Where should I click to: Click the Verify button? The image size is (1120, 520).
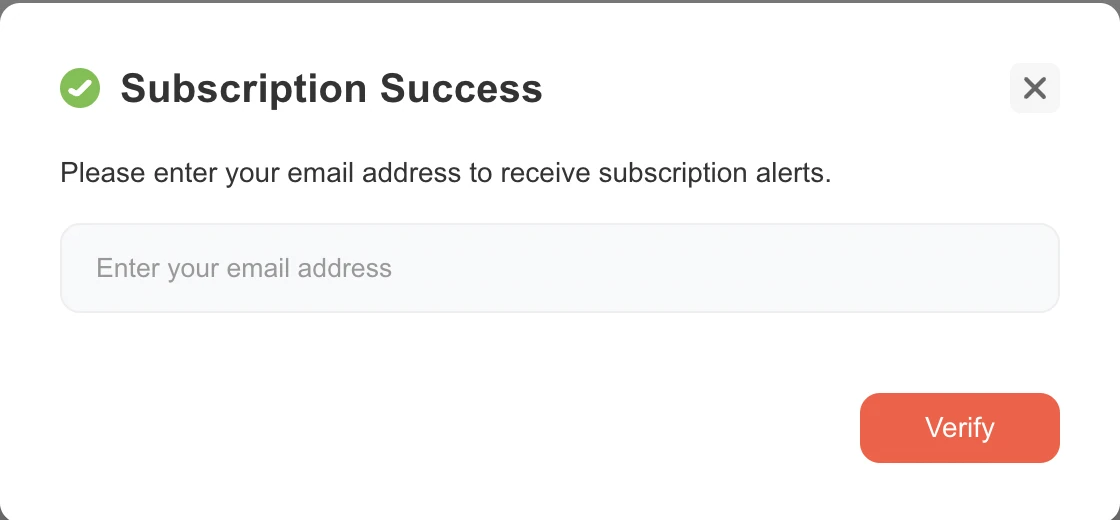point(959,428)
